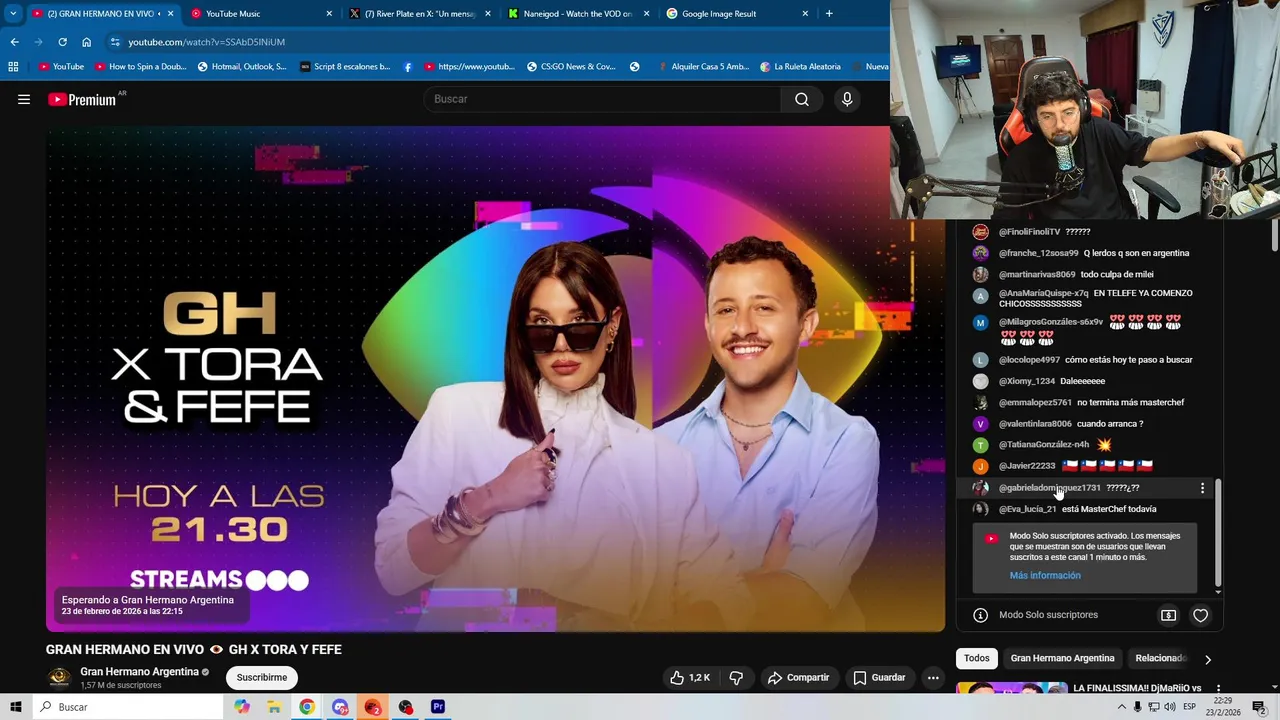
Task: Click the video title GRAN HERMANO EN VIVO
Action: point(194,650)
